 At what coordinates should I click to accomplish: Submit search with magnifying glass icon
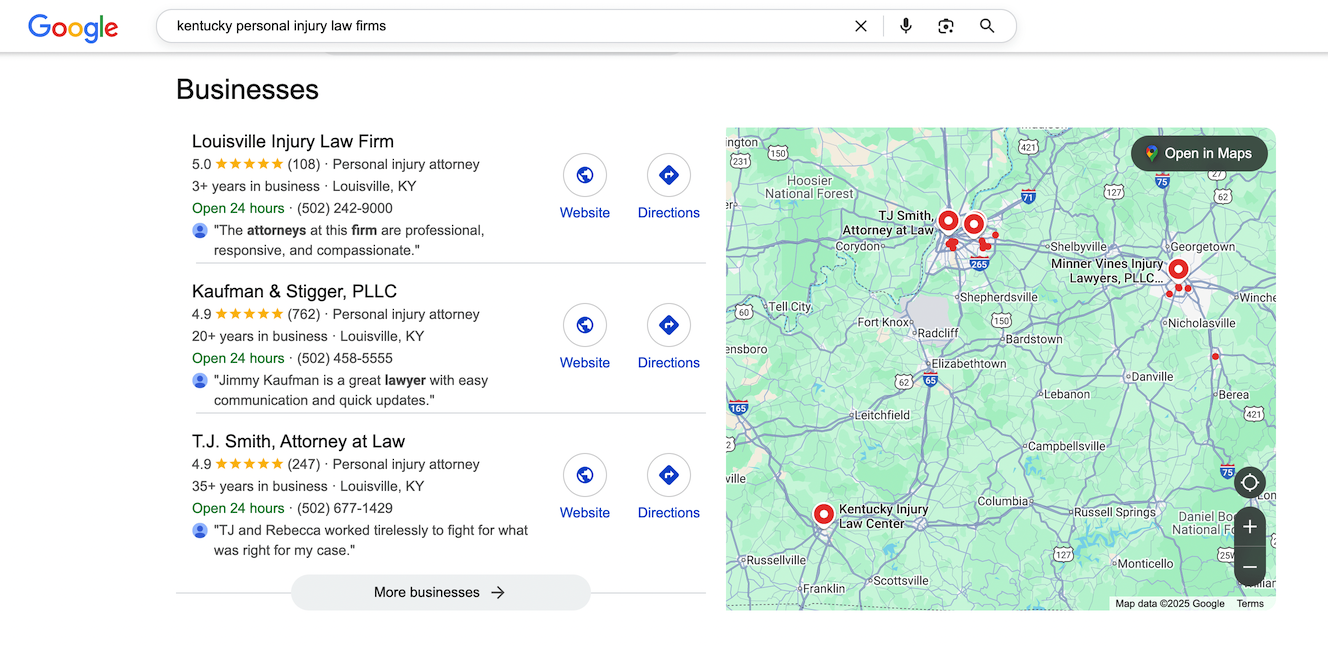(987, 26)
